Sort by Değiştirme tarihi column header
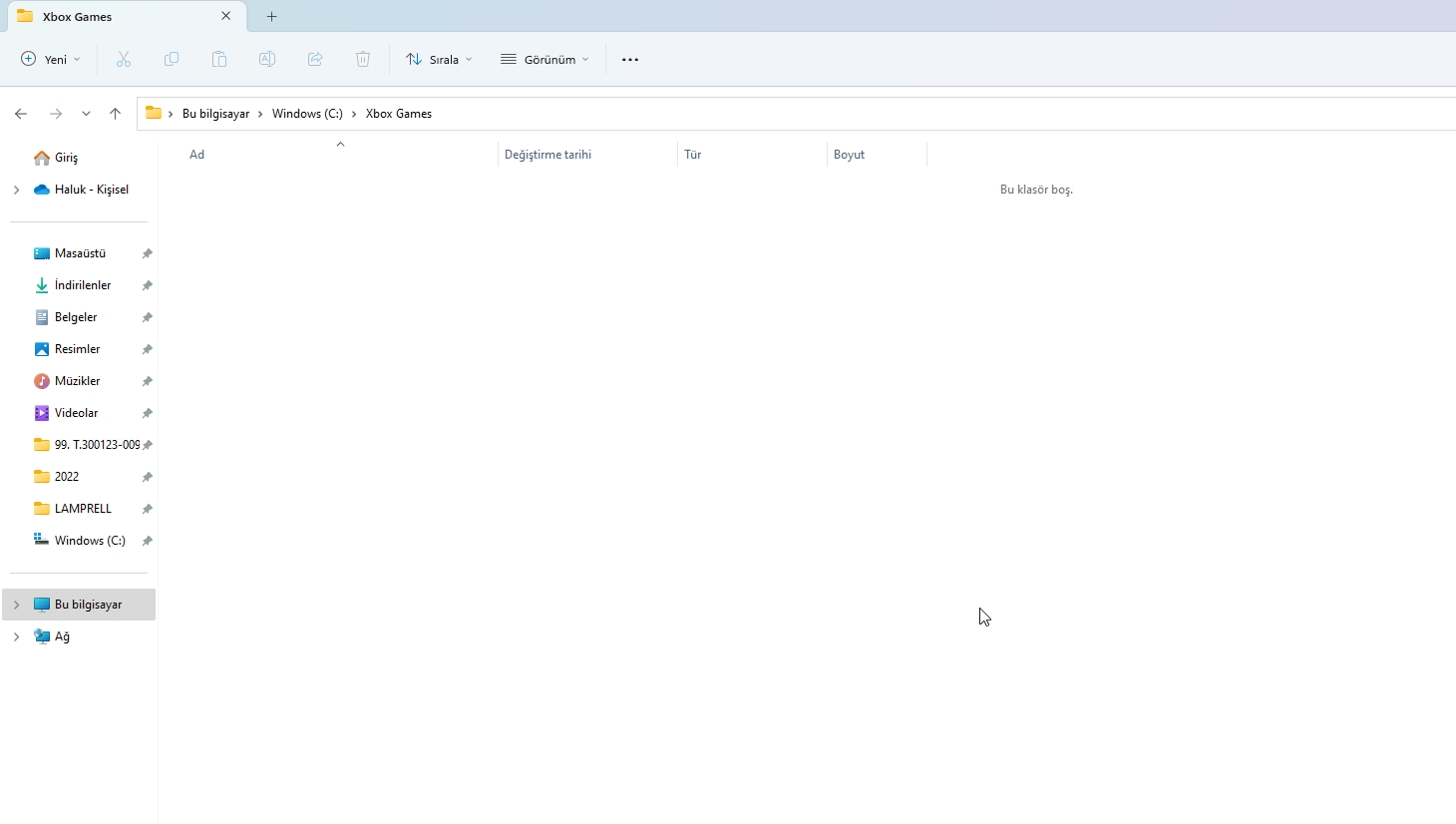This screenshot has height=824, width=1456. click(548, 155)
